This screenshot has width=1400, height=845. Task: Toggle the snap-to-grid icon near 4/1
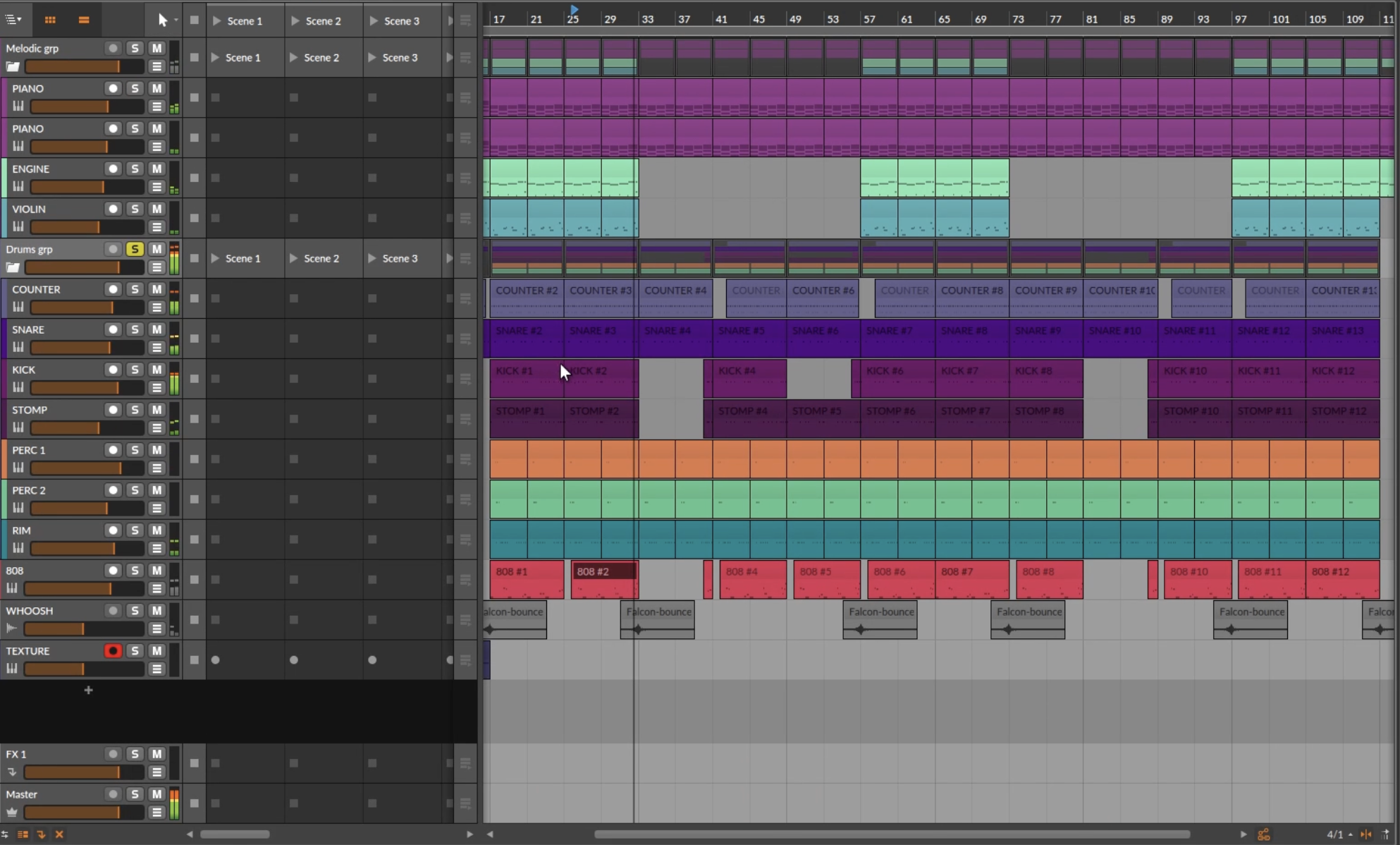click(1366, 834)
